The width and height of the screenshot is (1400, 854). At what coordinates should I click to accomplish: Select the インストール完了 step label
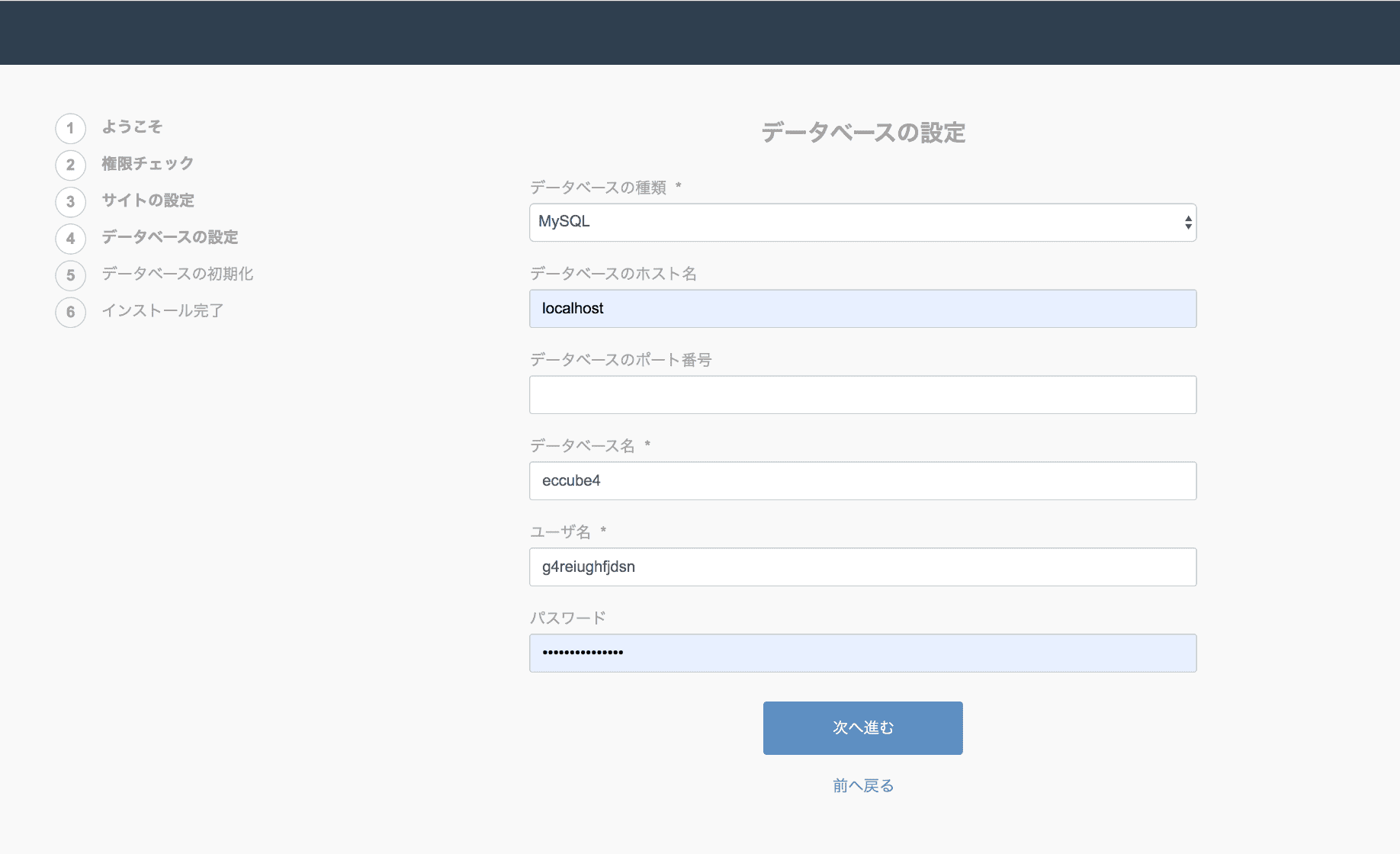pyautogui.click(x=162, y=310)
